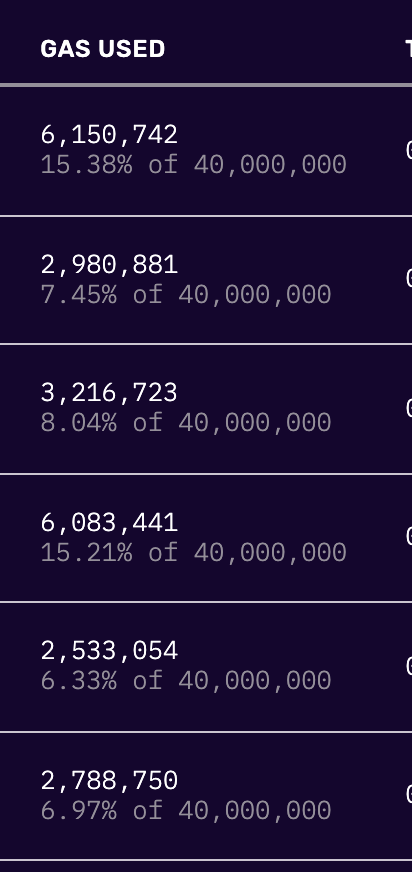Click the 7.45% of 40,000,000 text
412x872 pixels.
pyautogui.click(x=186, y=295)
